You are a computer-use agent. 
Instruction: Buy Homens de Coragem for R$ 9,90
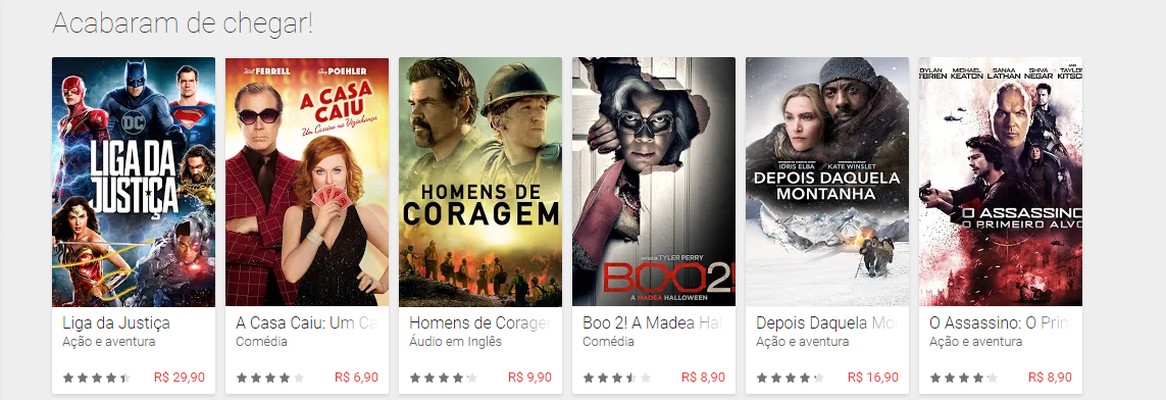tap(529, 377)
